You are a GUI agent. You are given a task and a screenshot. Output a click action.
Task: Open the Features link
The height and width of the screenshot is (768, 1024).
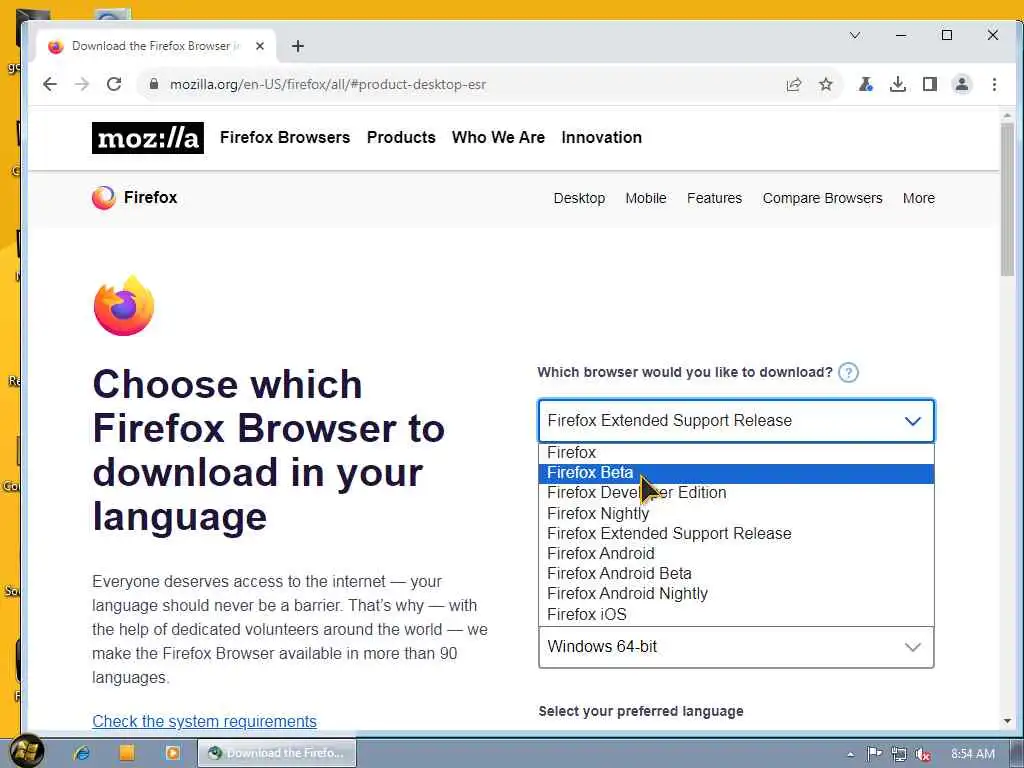[x=714, y=198]
